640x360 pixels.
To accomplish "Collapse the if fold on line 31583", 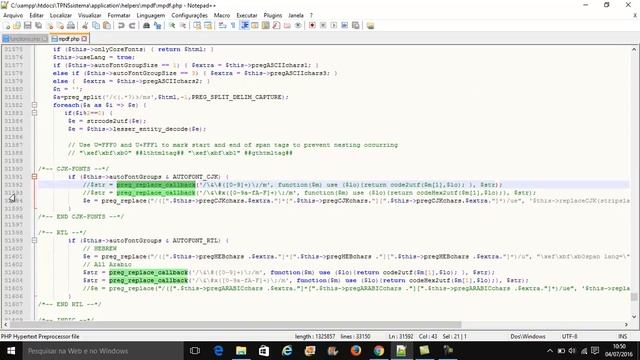I will [x=34, y=113].
